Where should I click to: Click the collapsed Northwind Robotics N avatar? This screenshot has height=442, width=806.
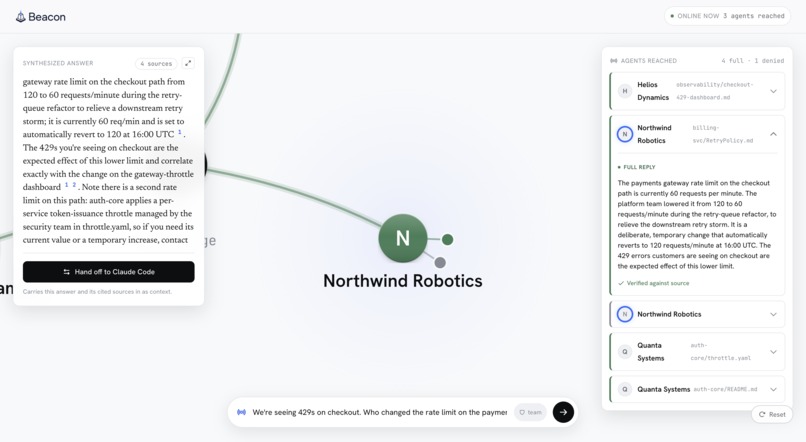(x=625, y=315)
